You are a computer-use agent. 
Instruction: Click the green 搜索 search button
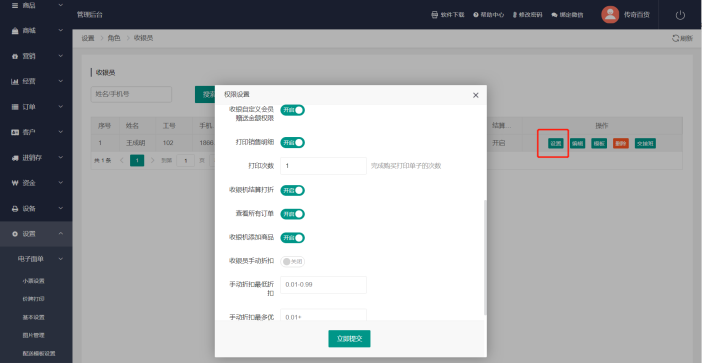click(x=205, y=94)
